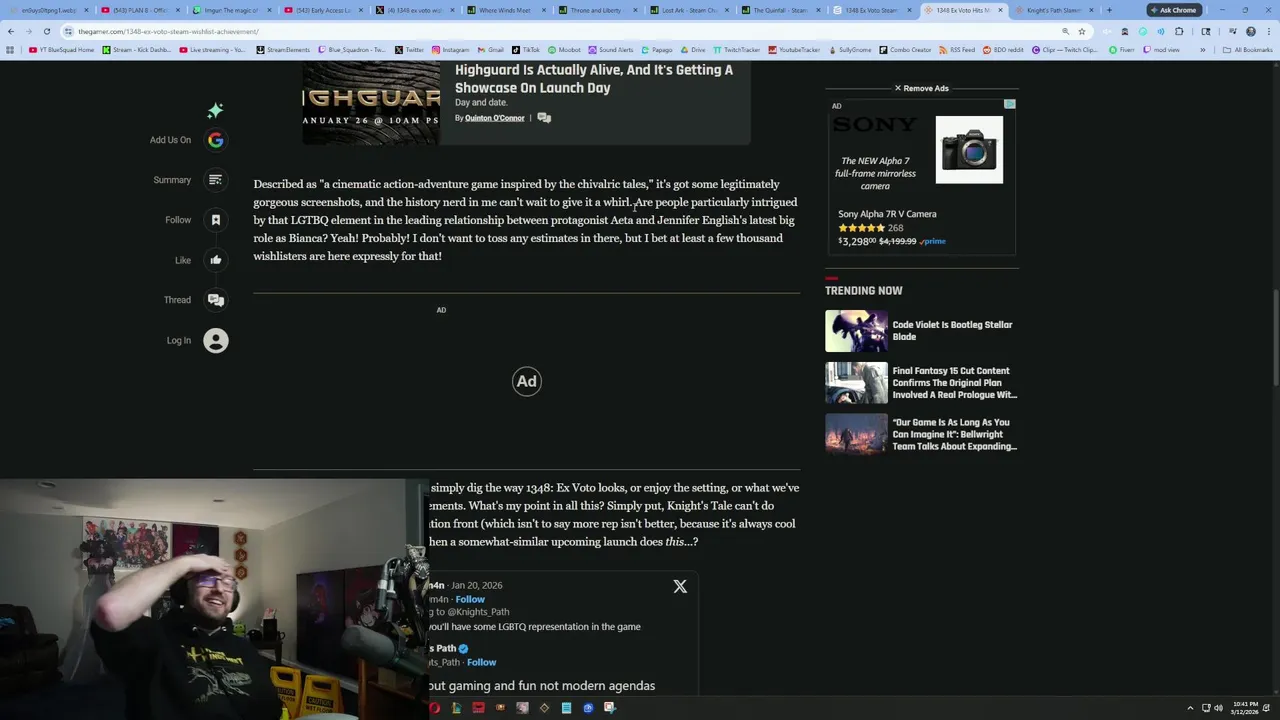Open the article Summary icon
Screen dimensions: 1280x720
(x=215, y=180)
